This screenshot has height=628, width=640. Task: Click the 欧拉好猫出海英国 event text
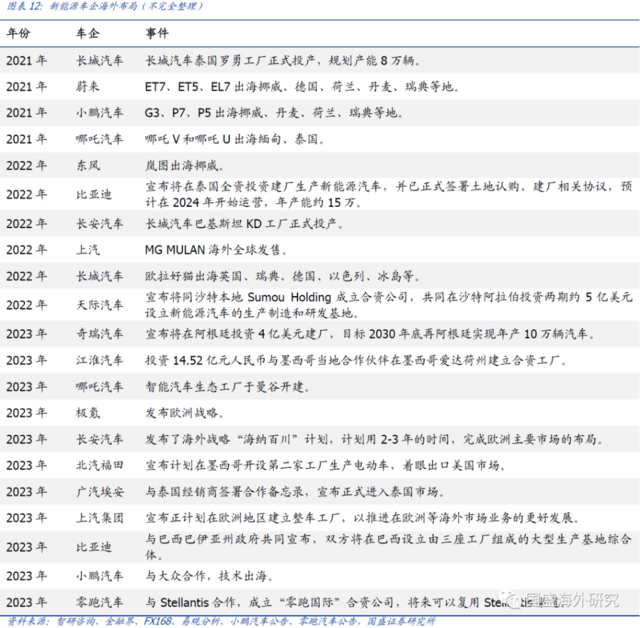click(282, 276)
